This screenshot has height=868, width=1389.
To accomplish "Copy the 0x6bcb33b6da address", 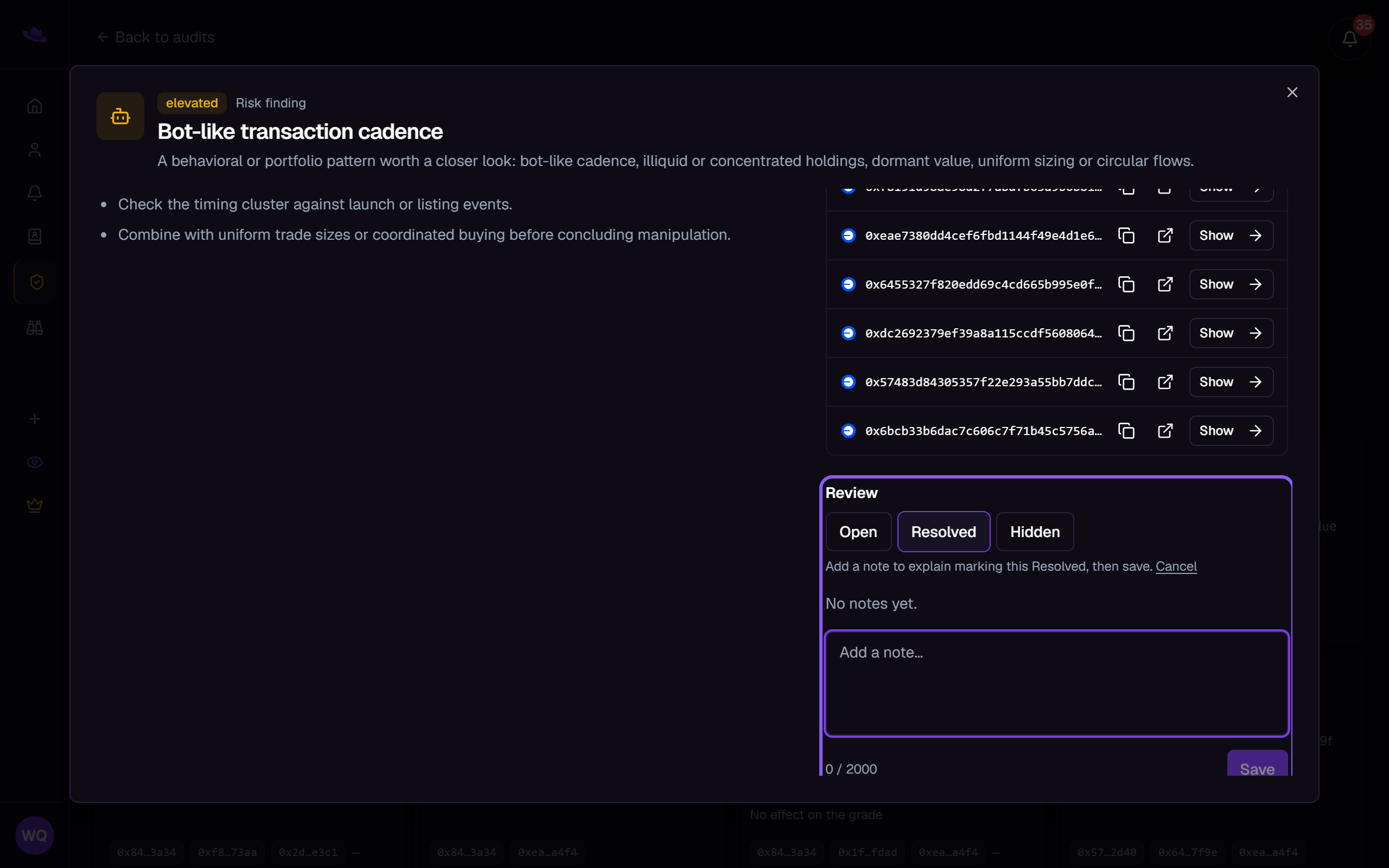I will [x=1126, y=431].
